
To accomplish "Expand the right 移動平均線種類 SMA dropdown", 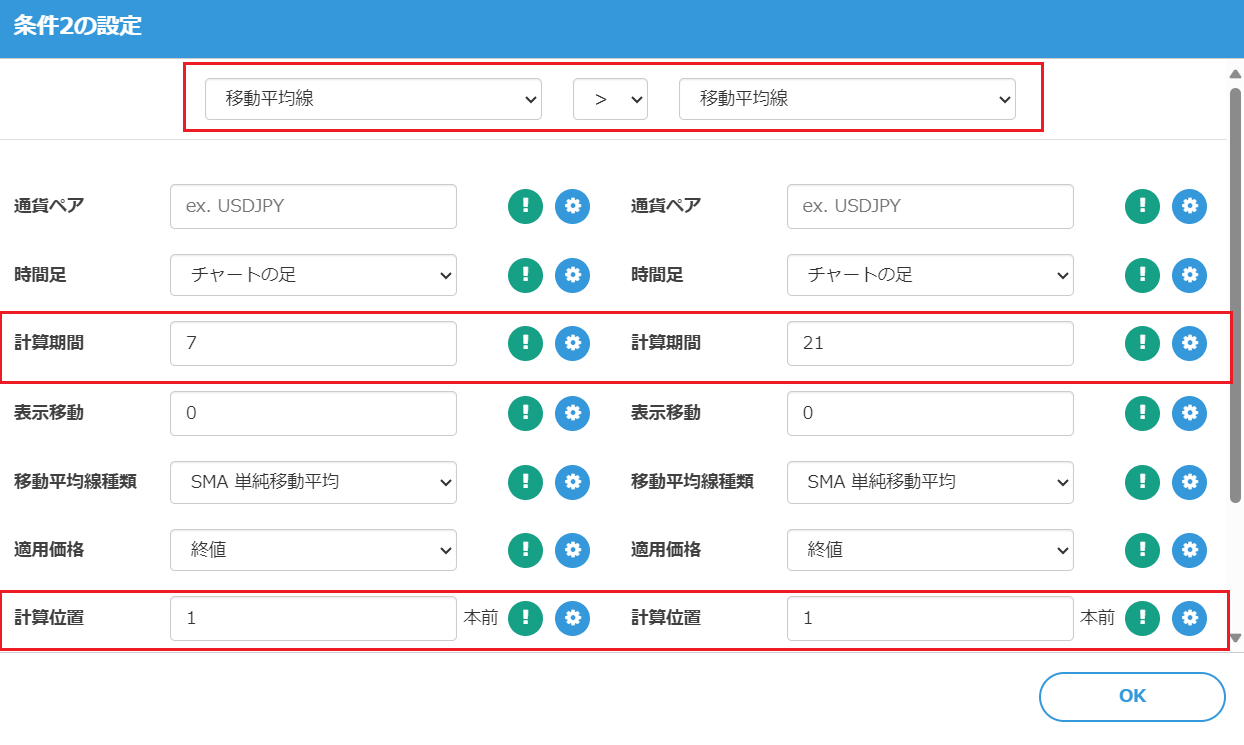I will pyautogui.click(x=930, y=481).
